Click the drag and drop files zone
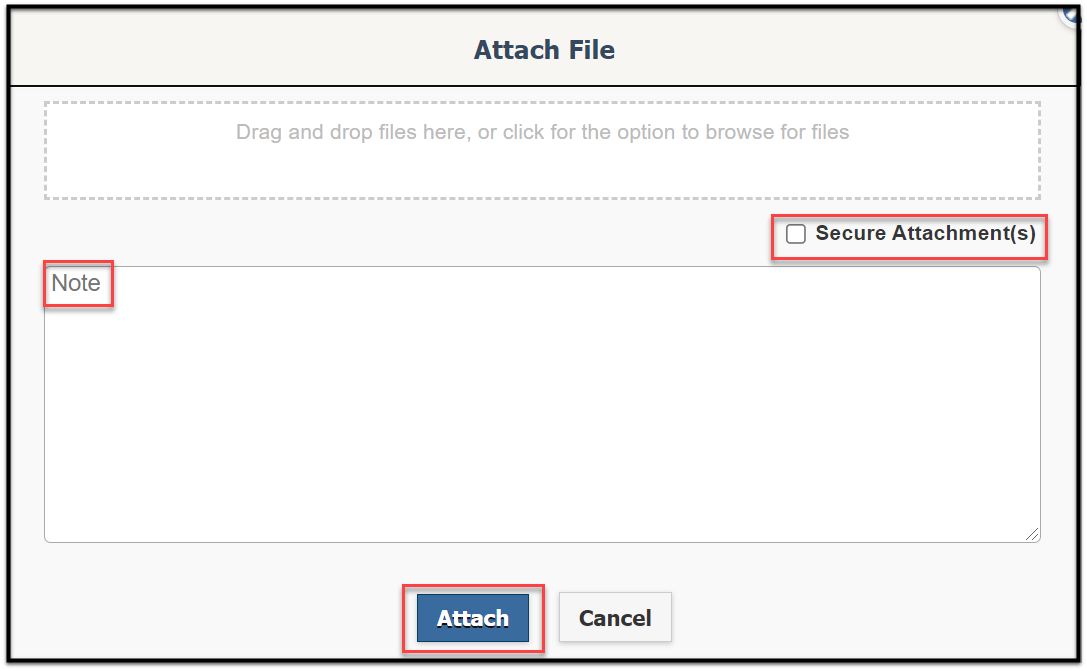The image size is (1087, 671). coord(542,150)
